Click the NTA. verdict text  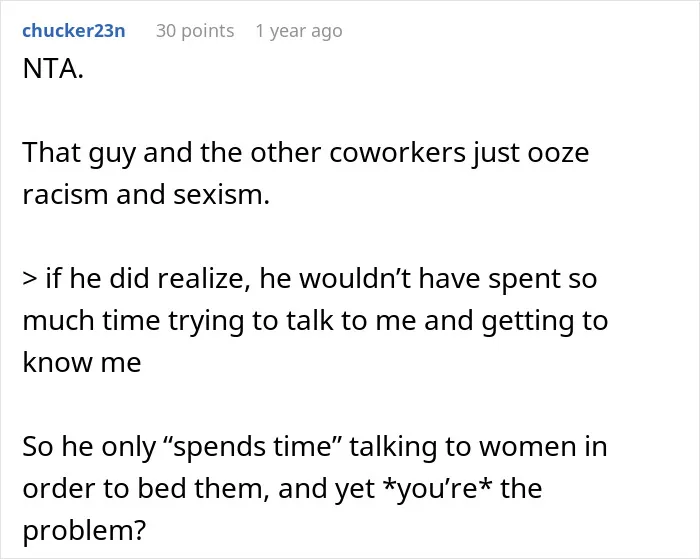(x=53, y=69)
